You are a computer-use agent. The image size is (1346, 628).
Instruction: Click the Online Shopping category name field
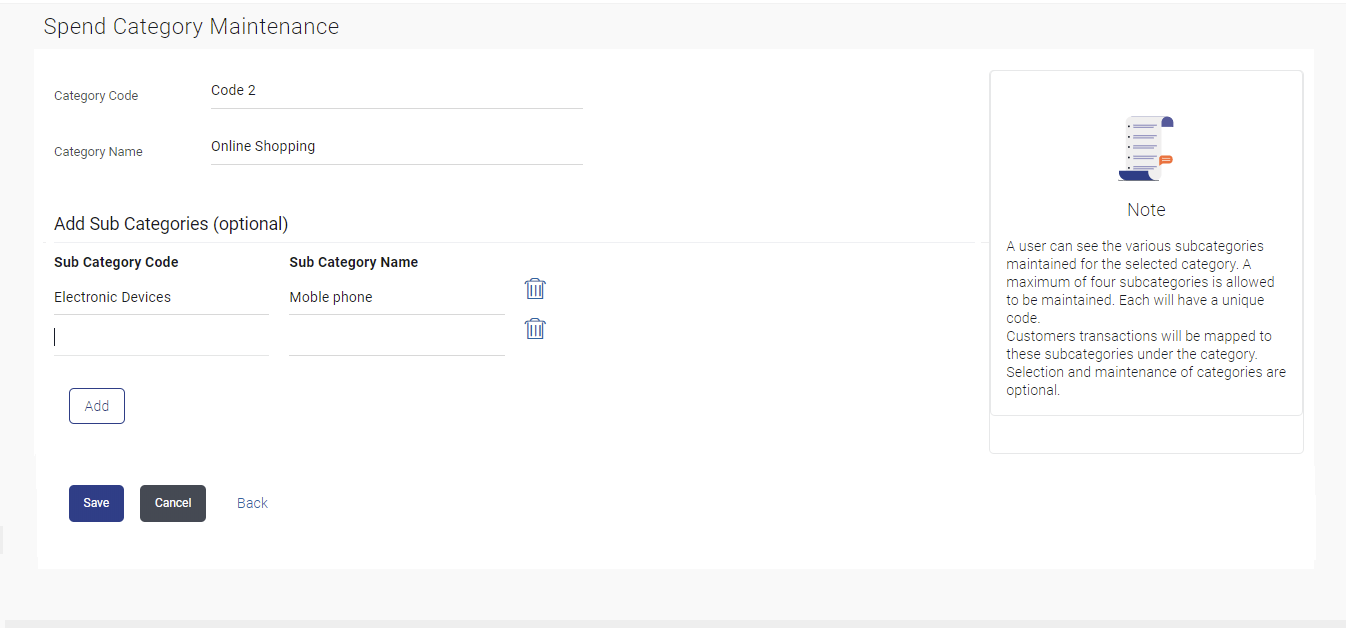[396, 147]
